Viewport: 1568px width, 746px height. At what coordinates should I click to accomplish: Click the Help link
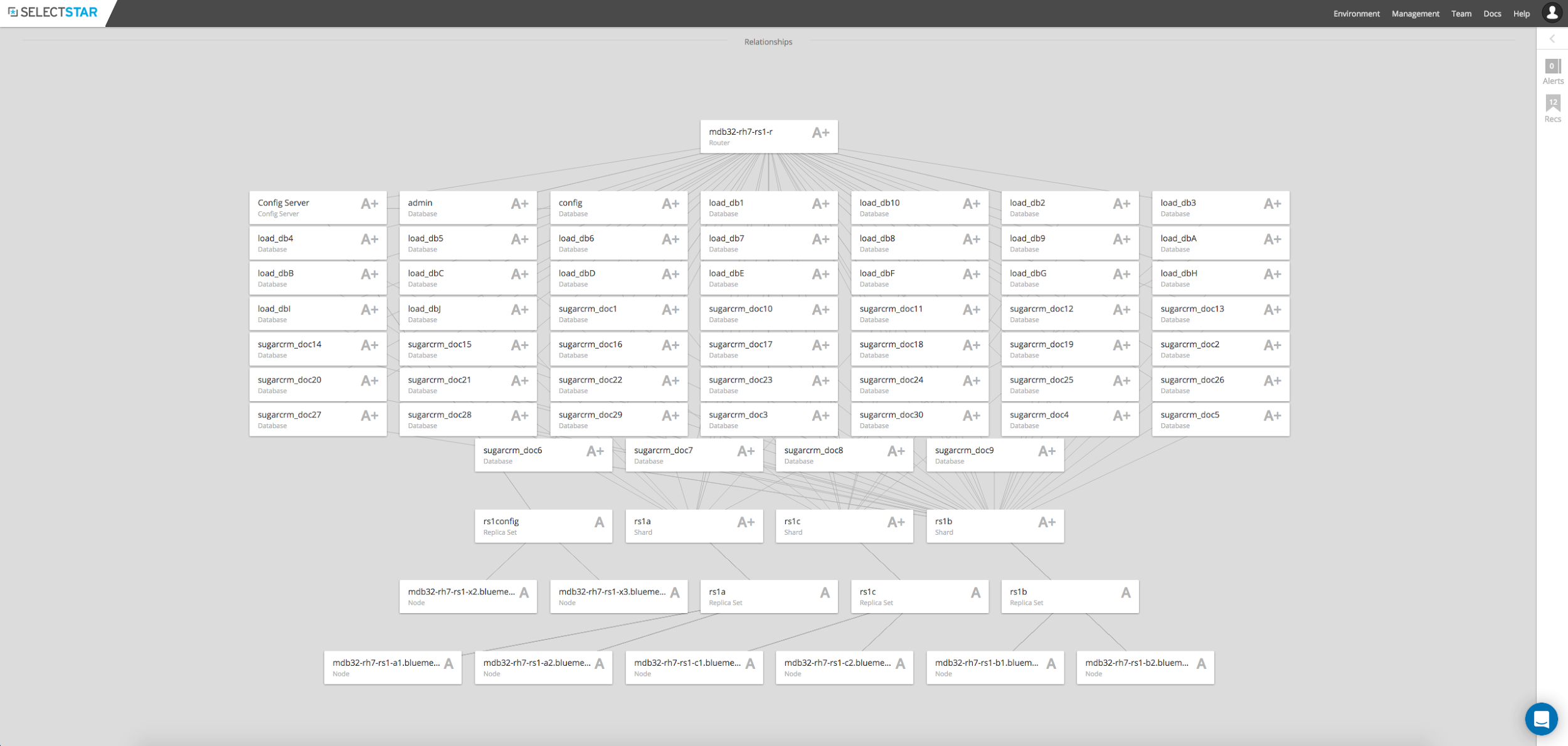click(1521, 14)
